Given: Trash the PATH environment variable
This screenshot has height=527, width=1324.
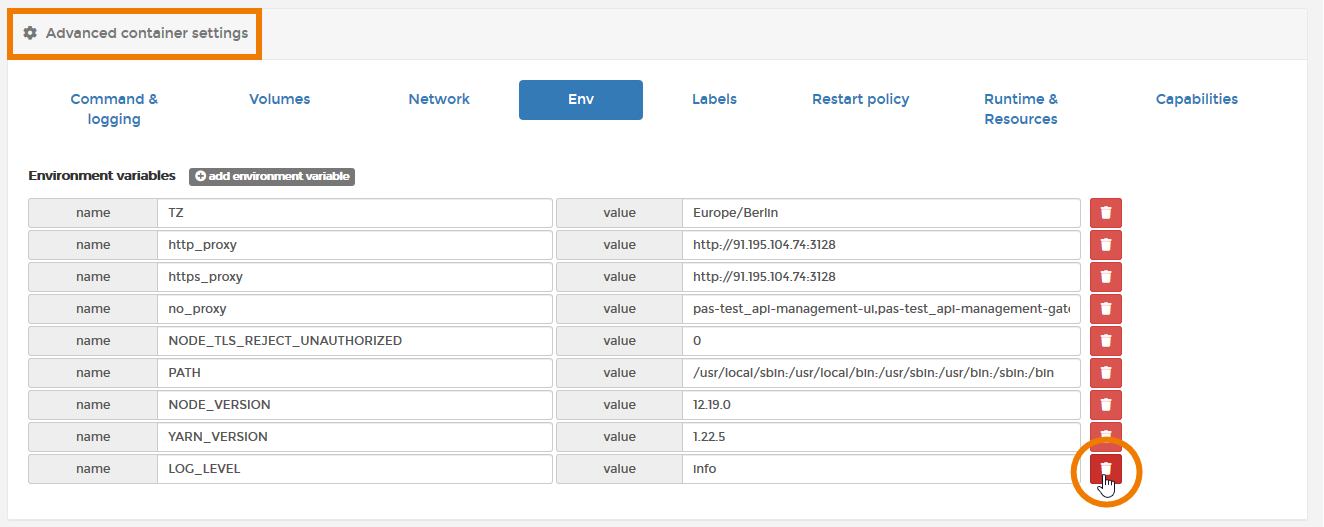Looking at the screenshot, I should [x=1105, y=373].
